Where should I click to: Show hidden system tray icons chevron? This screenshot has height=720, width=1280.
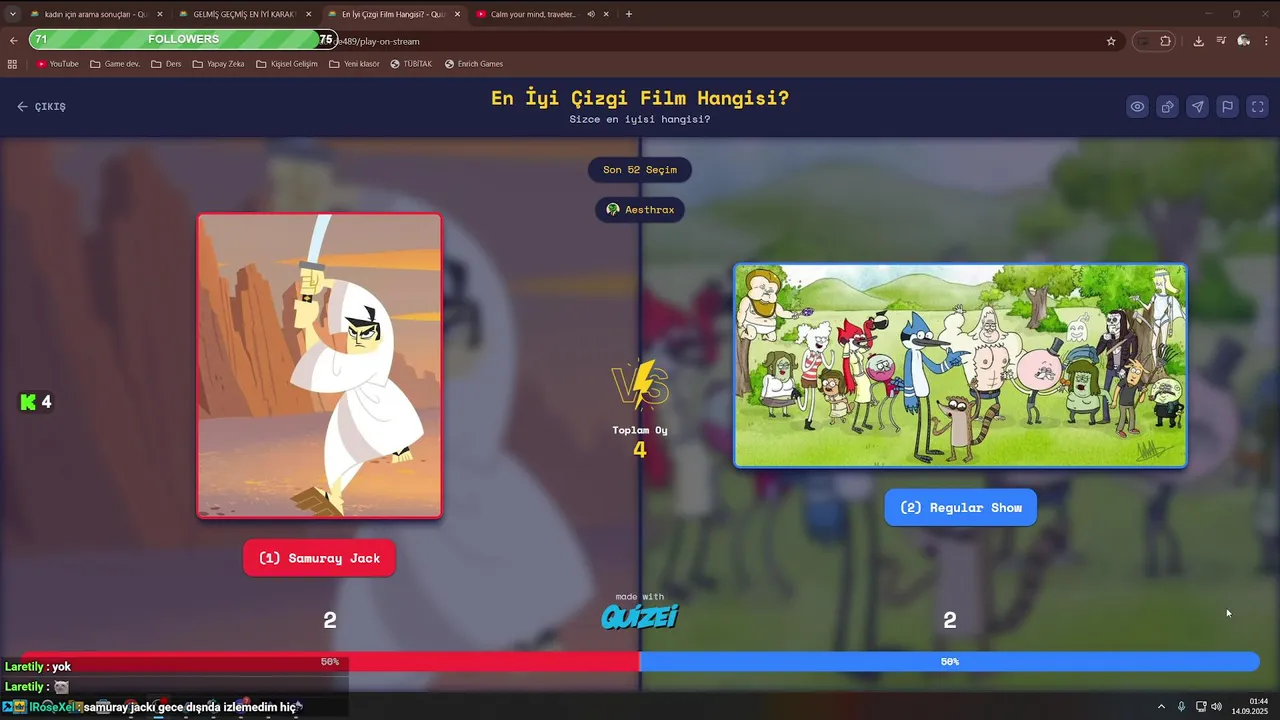pyautogui.click(x=1161, y=706)
